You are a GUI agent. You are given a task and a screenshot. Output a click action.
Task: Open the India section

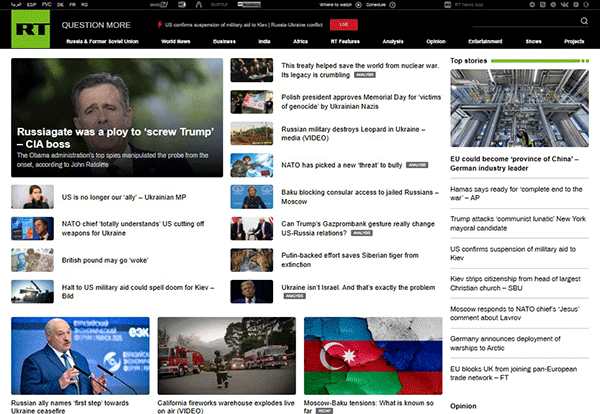(x=264, y=41)
